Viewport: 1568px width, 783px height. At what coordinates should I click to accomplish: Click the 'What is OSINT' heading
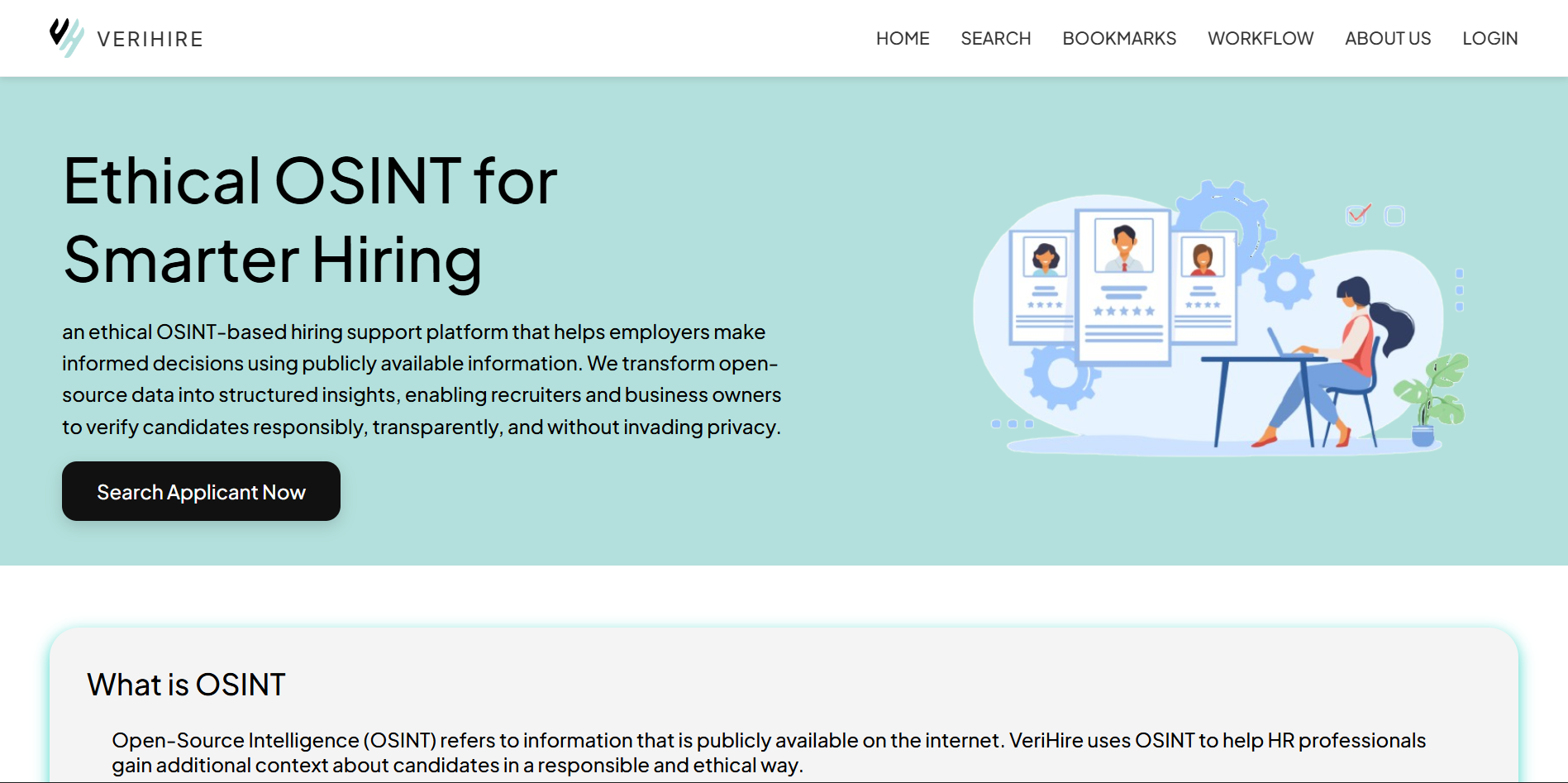(186, 685)
